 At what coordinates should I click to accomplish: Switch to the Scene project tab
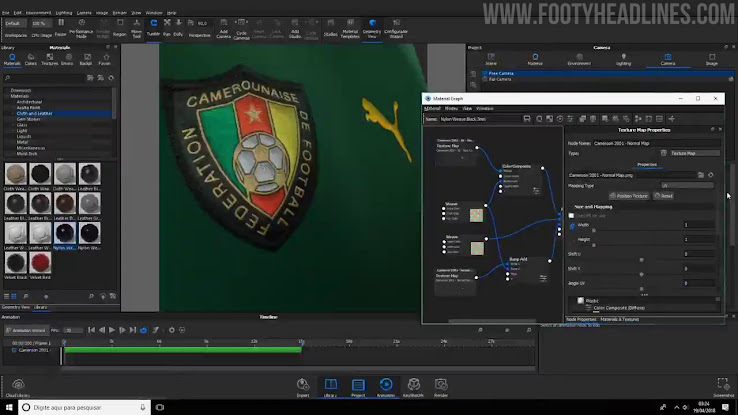(491, 59)
